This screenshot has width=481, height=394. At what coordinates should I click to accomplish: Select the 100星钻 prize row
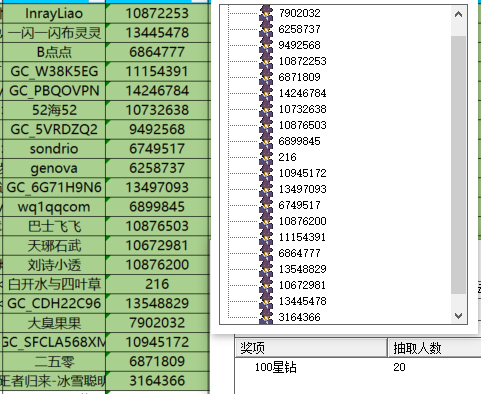[x=358, y=367]
